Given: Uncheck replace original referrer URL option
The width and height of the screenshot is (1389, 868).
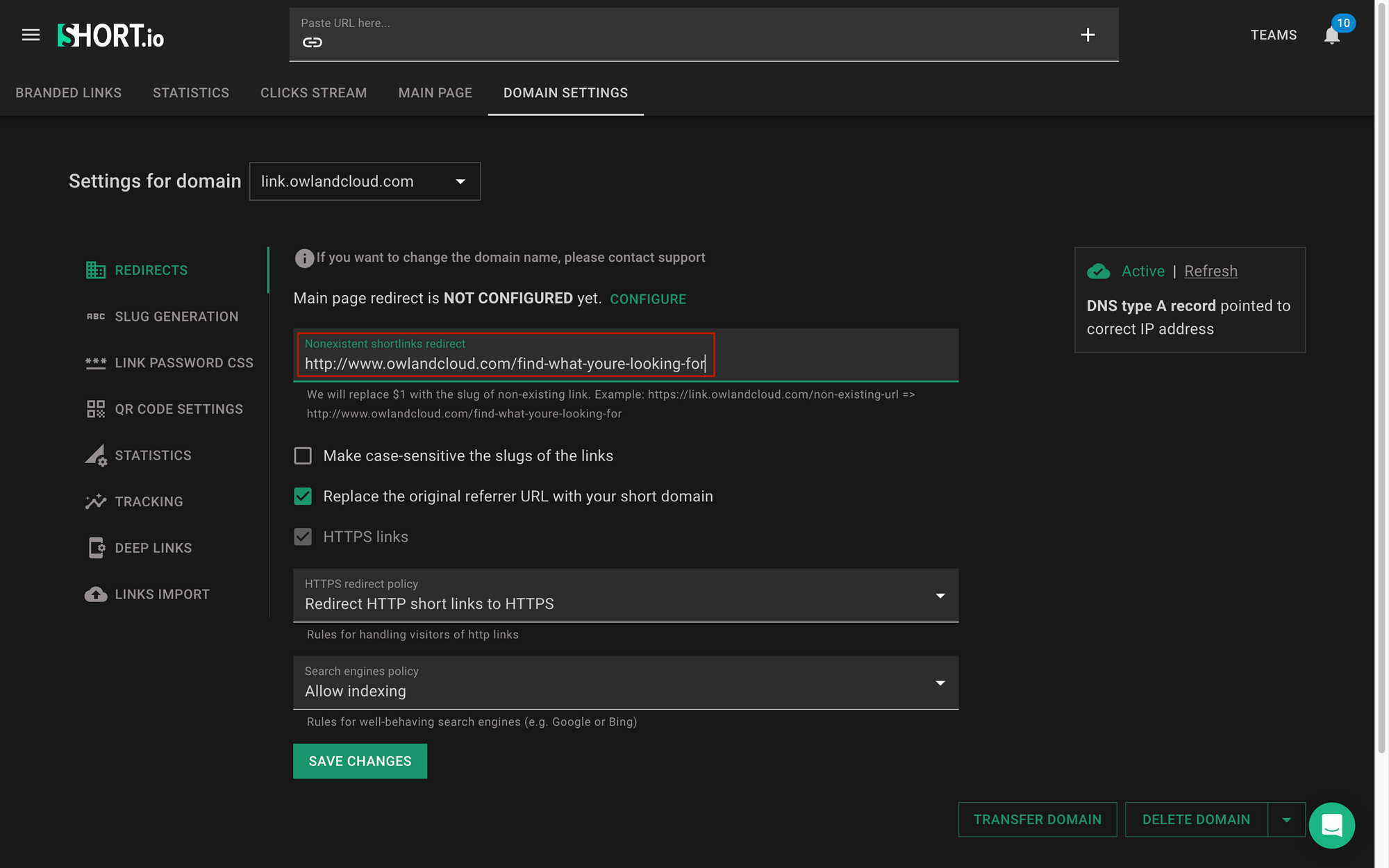Looking at the screenshot, I should [303, 496].
